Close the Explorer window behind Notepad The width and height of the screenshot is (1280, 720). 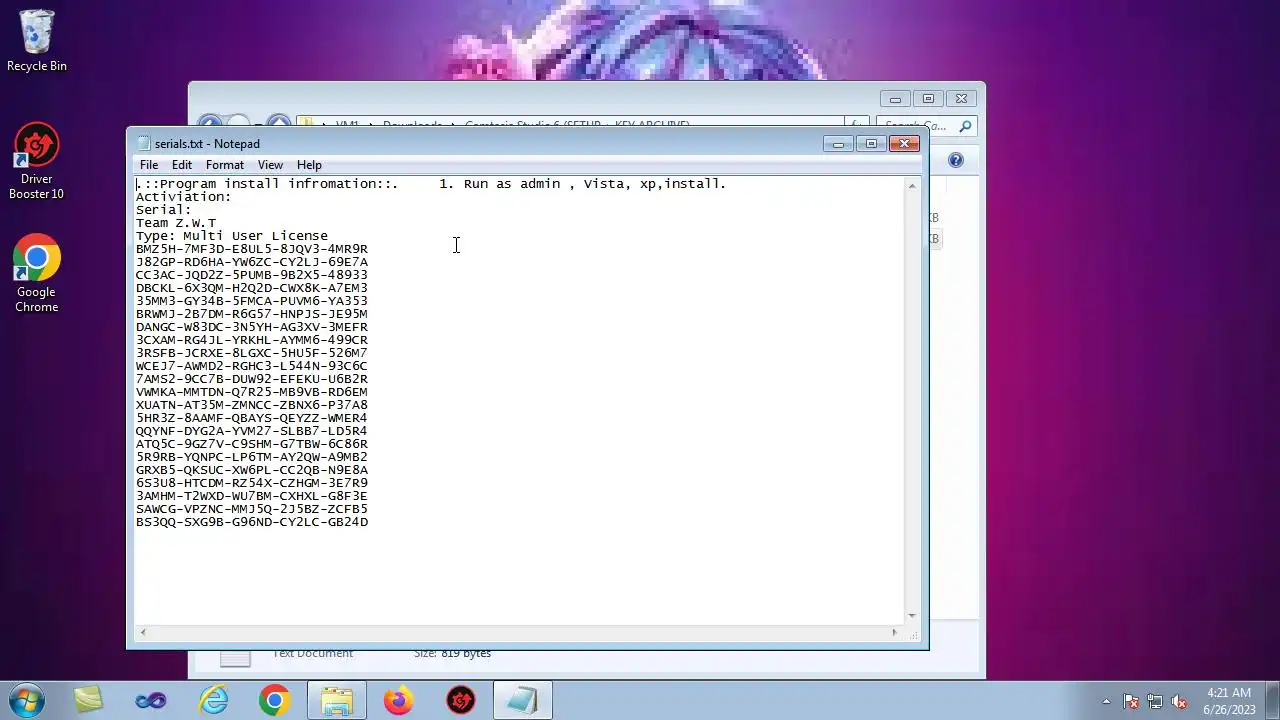tap(961, 99)
